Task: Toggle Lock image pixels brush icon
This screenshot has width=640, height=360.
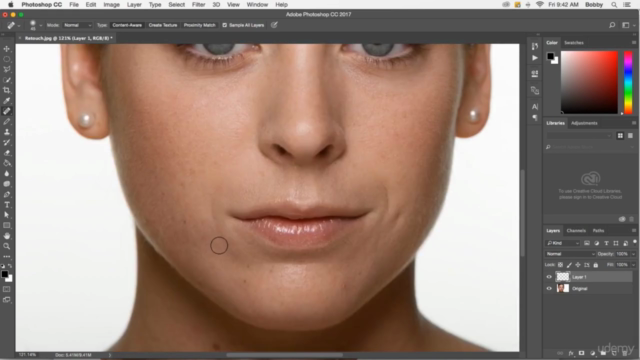Action: 569,265
